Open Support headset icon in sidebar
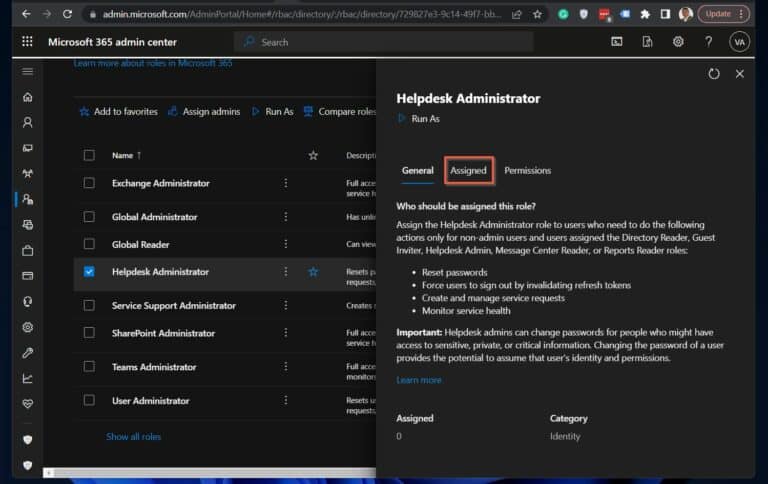768x484 pixels. 28,301
